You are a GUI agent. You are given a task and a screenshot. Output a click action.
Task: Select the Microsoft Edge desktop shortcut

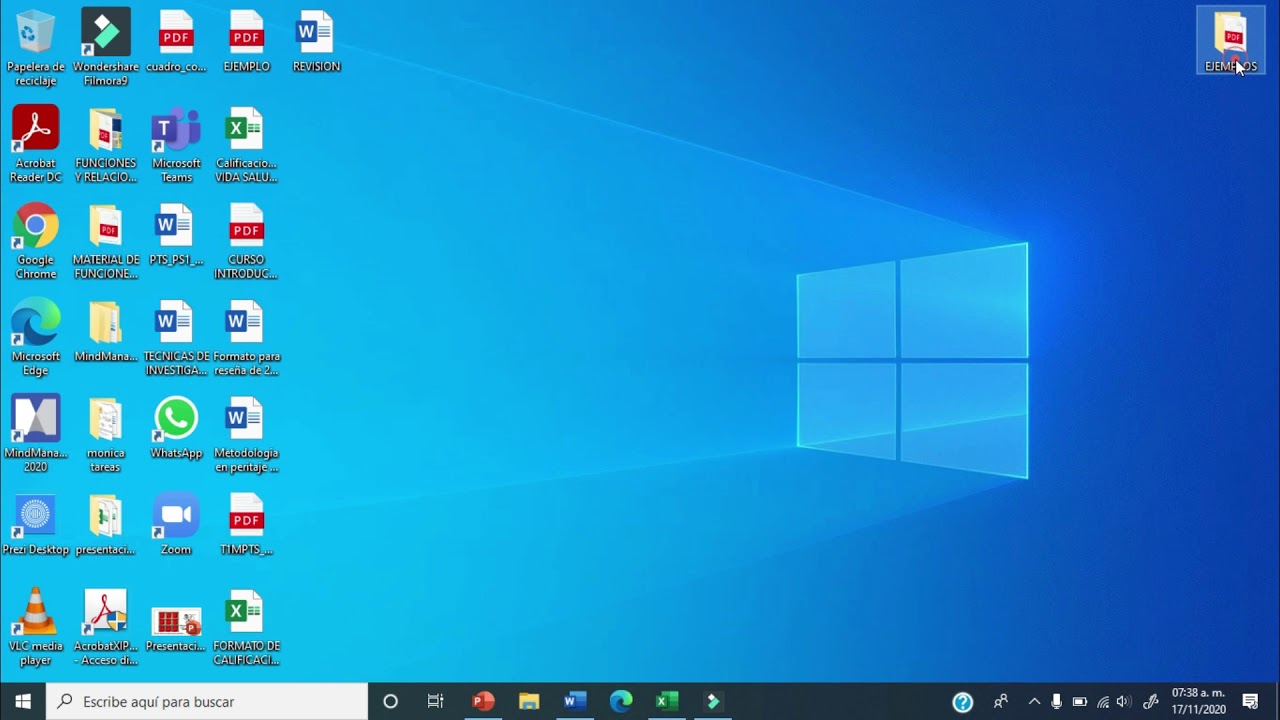pos(35,338)
